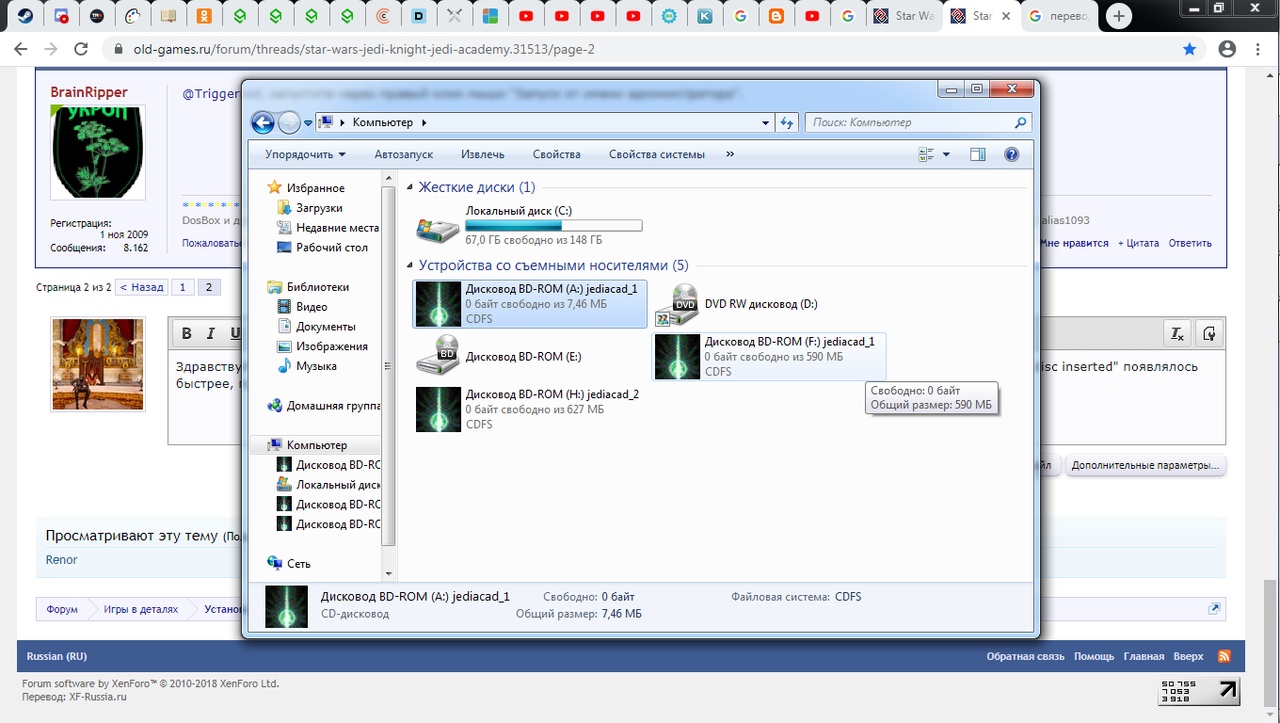Viewport: 1280px width, 723px height.
Task: Click Извлечь in the Explorer toolbar
Action: pyautogui.click(x=483, y=155)
